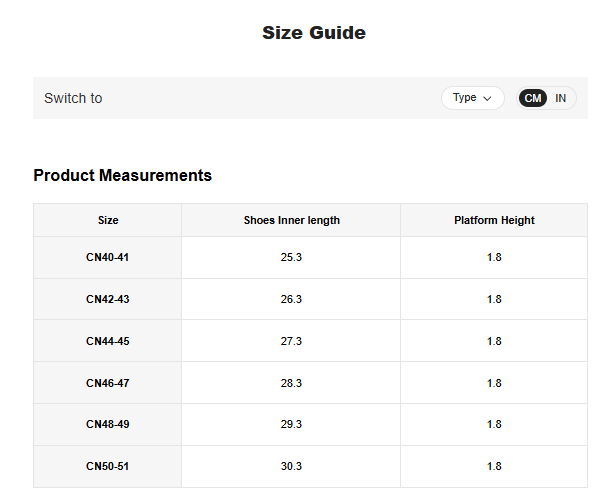Click platform height value in CN48-49 row
The image size is (605, 498).
494,424
